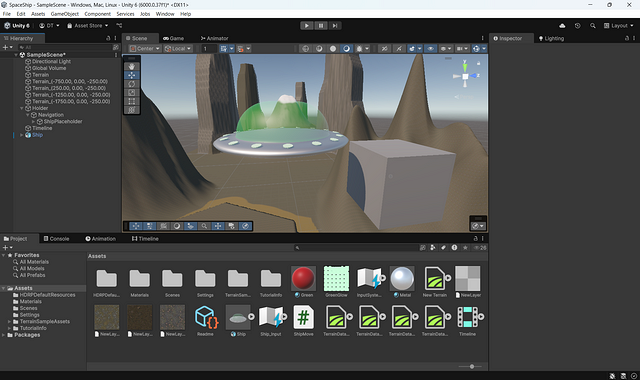The height and width of the screenshot is (380, 640).
Task: Select the Rect transform tool
Action: point(131,101)
